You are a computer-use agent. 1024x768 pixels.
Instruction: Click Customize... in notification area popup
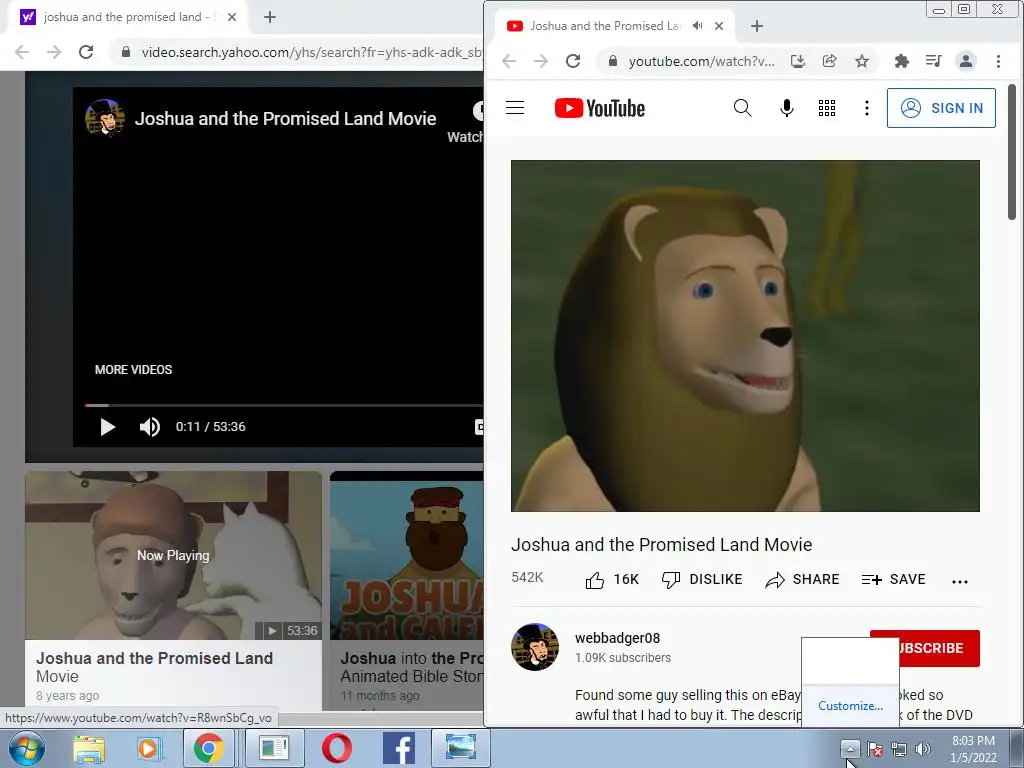click(850, 706)
